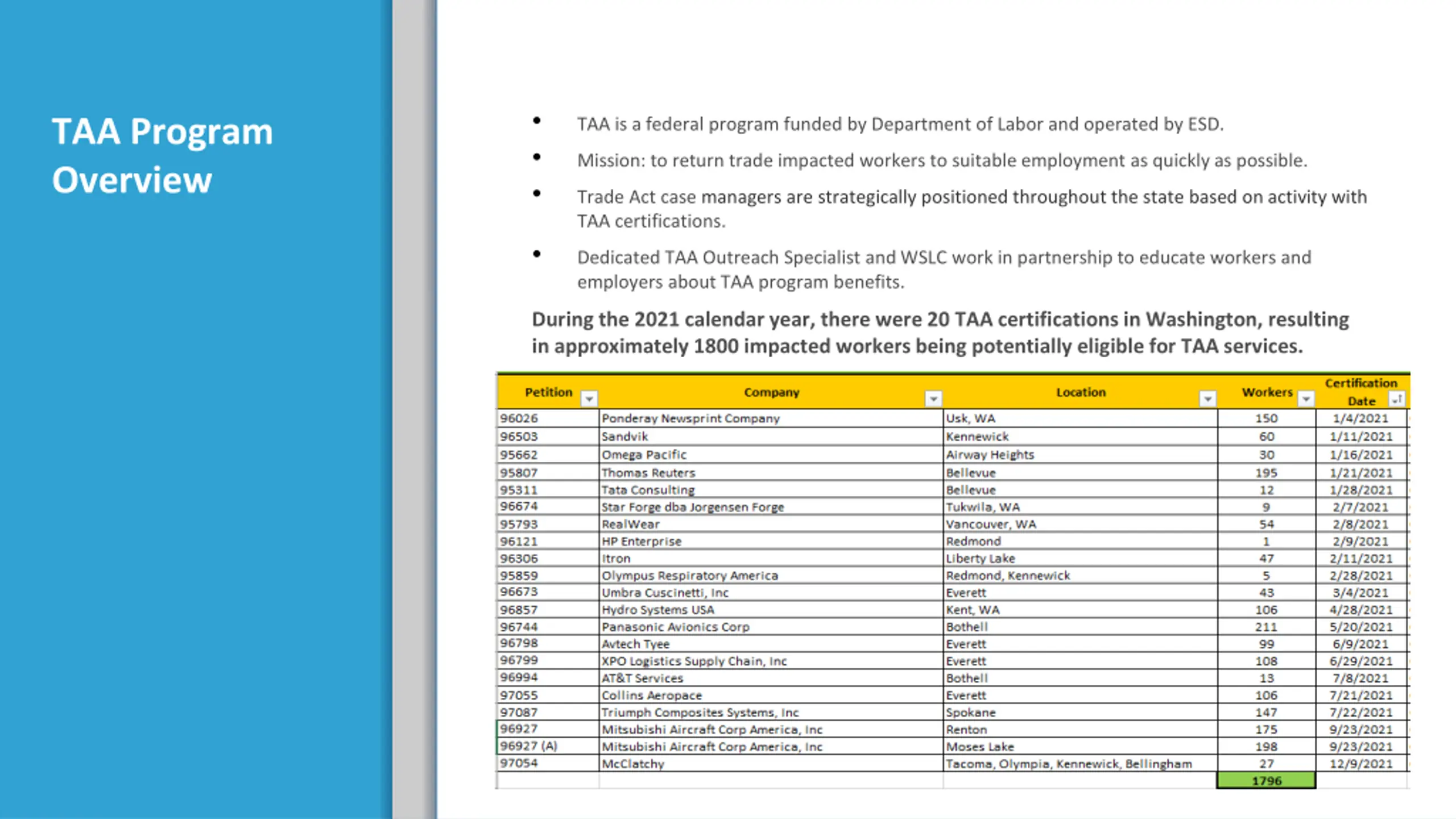Open the Location column filter dropdown
Image resolution: width=1456 pixels, height=819 pixels.
(1207, 399)
